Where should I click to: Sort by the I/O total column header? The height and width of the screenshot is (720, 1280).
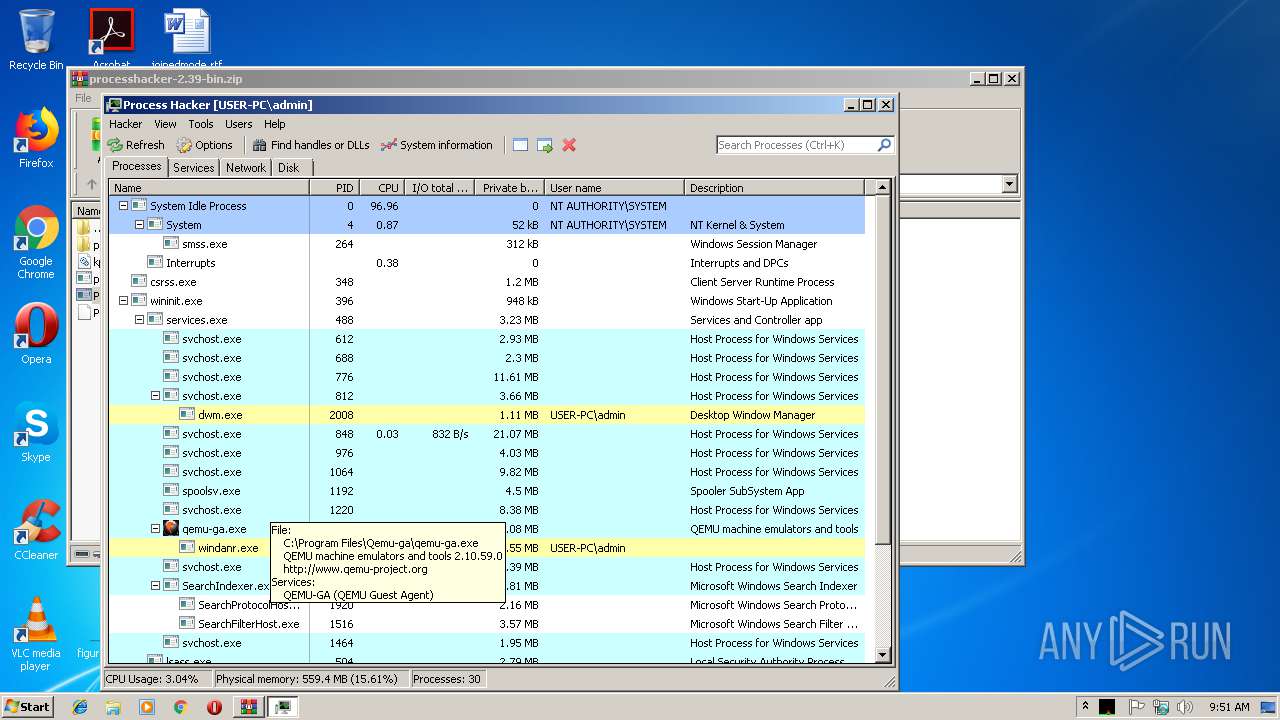(438, 187)
